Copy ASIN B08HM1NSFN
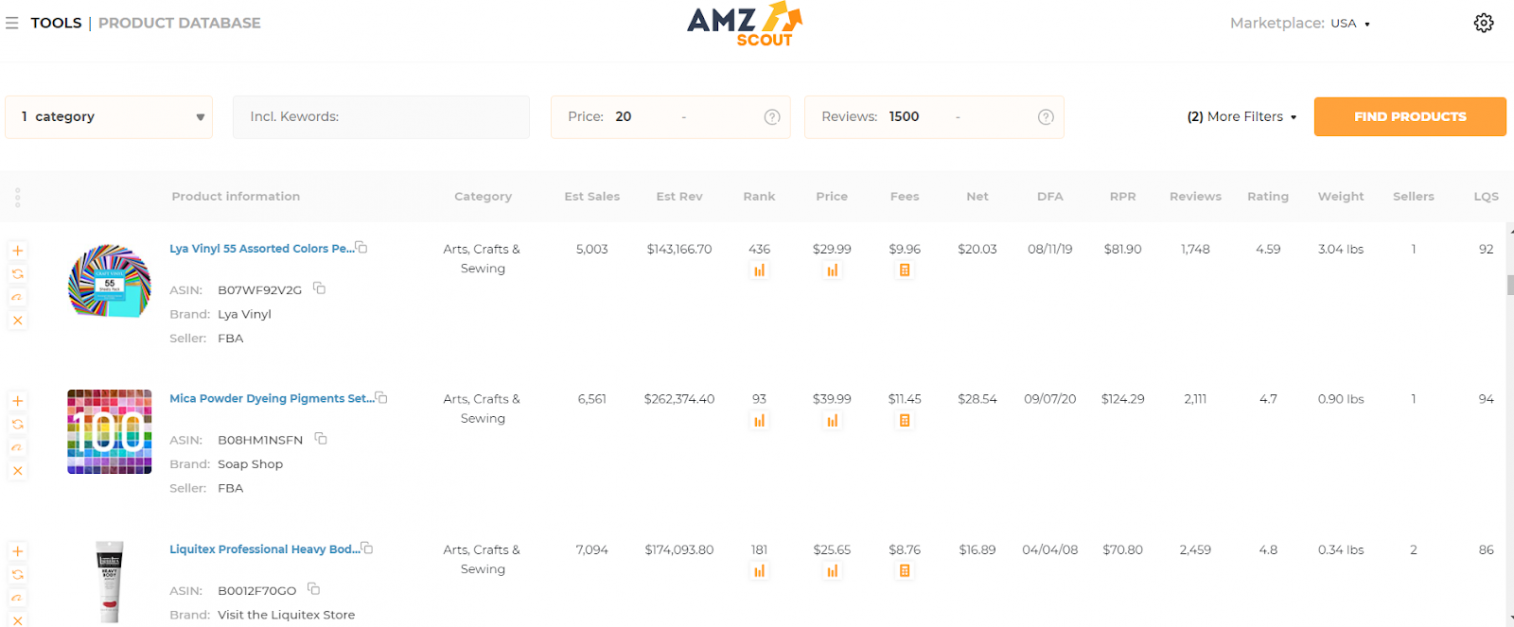 (321, 439)
